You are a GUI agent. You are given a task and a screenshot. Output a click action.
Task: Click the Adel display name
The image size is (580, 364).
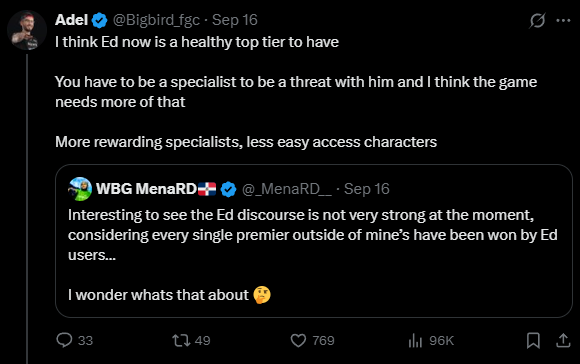[71, 20]
